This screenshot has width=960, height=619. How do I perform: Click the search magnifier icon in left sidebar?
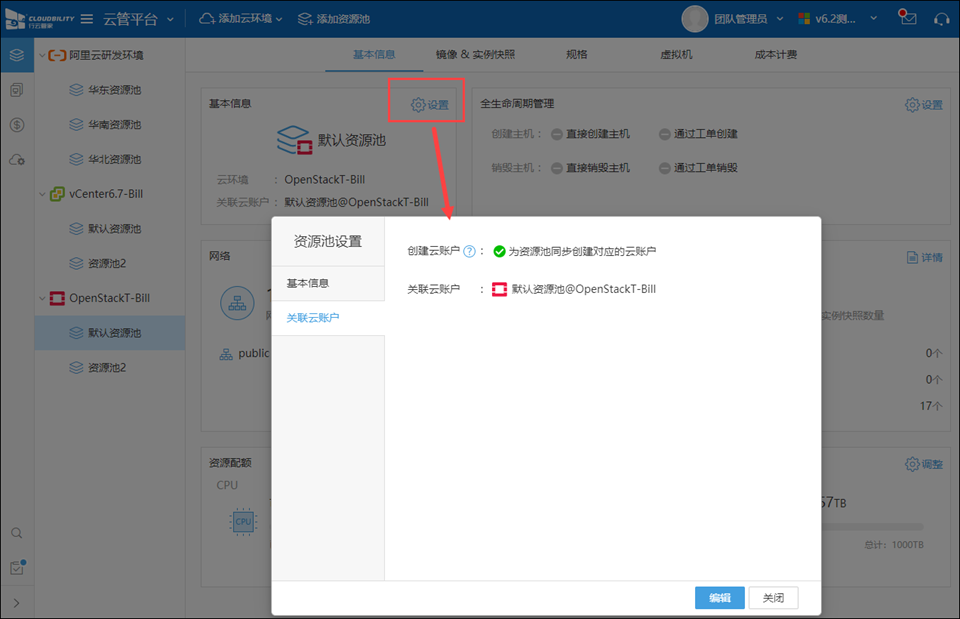coord(16,533)
